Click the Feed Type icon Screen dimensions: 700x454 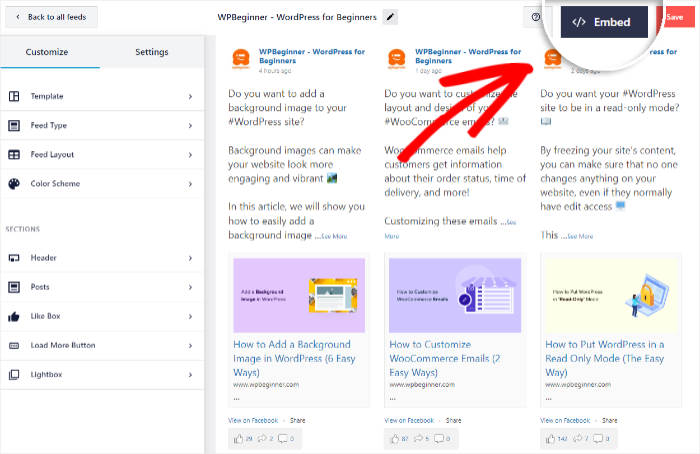[14, 125]
